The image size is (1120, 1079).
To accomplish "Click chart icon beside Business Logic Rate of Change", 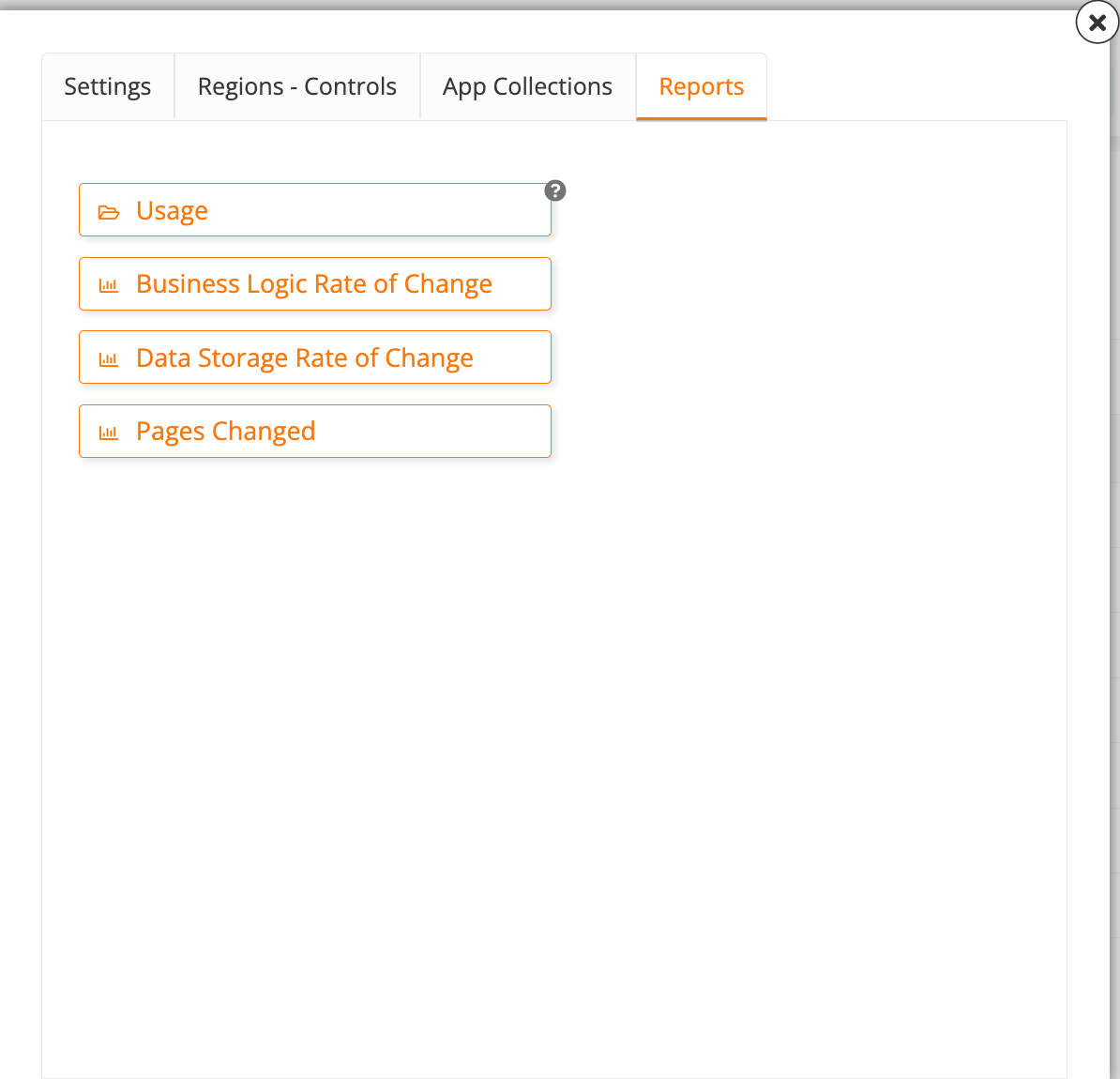I will [x=109, y=285].
